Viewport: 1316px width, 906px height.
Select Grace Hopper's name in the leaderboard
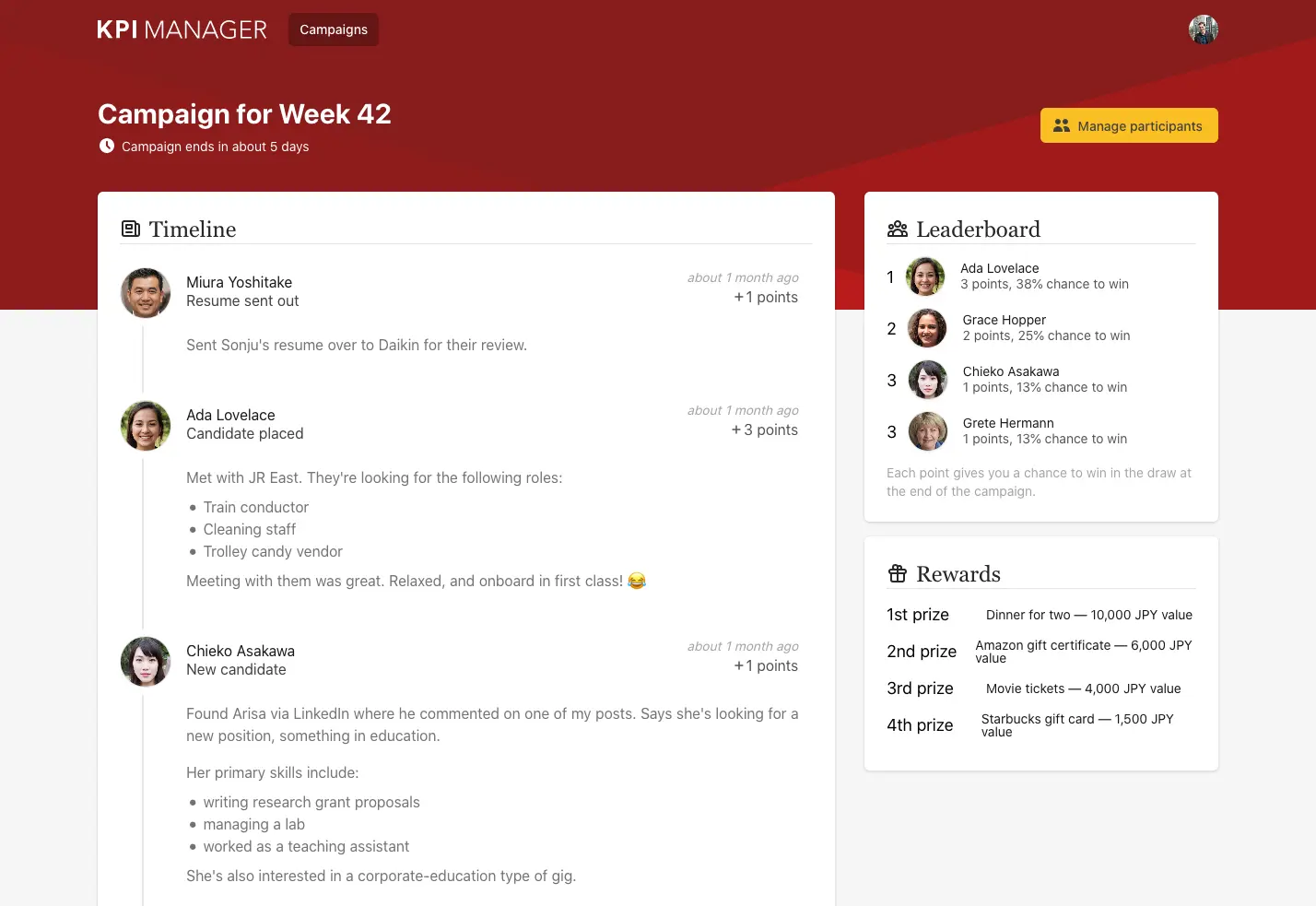pyautogui.click(x=1004, y=320)
